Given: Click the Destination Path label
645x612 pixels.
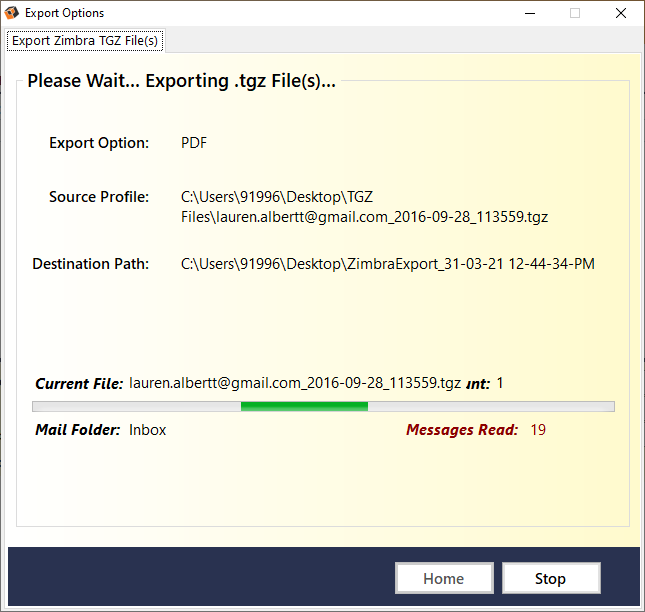Looking at the screenshot, I should coord(91,264).
